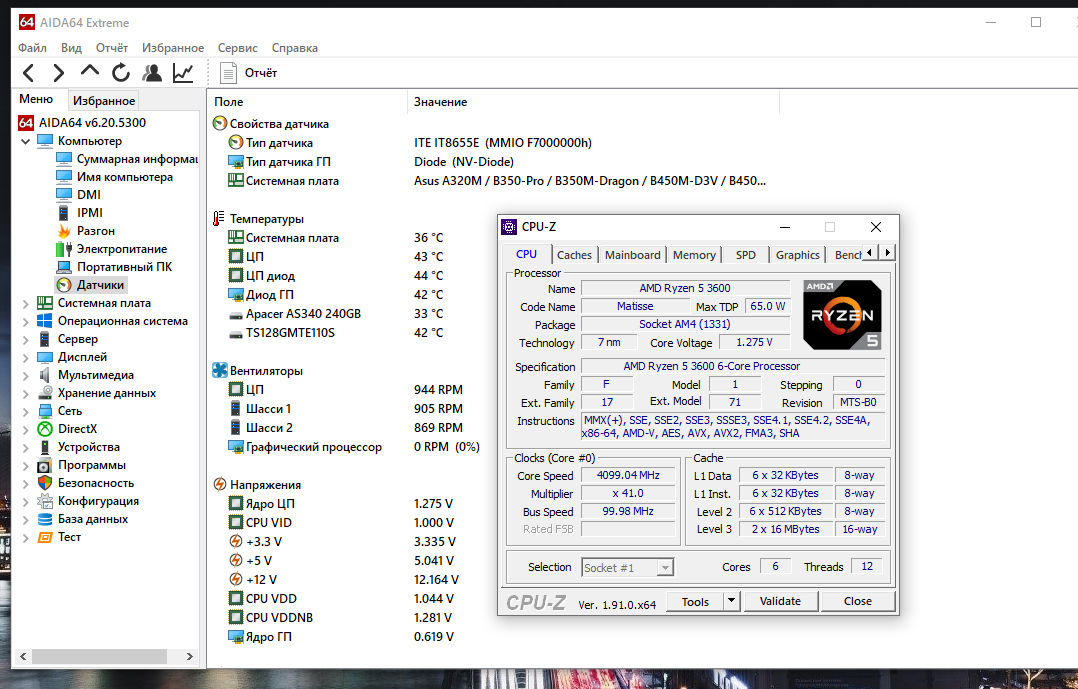Expand the Сервер tree node

25,339
